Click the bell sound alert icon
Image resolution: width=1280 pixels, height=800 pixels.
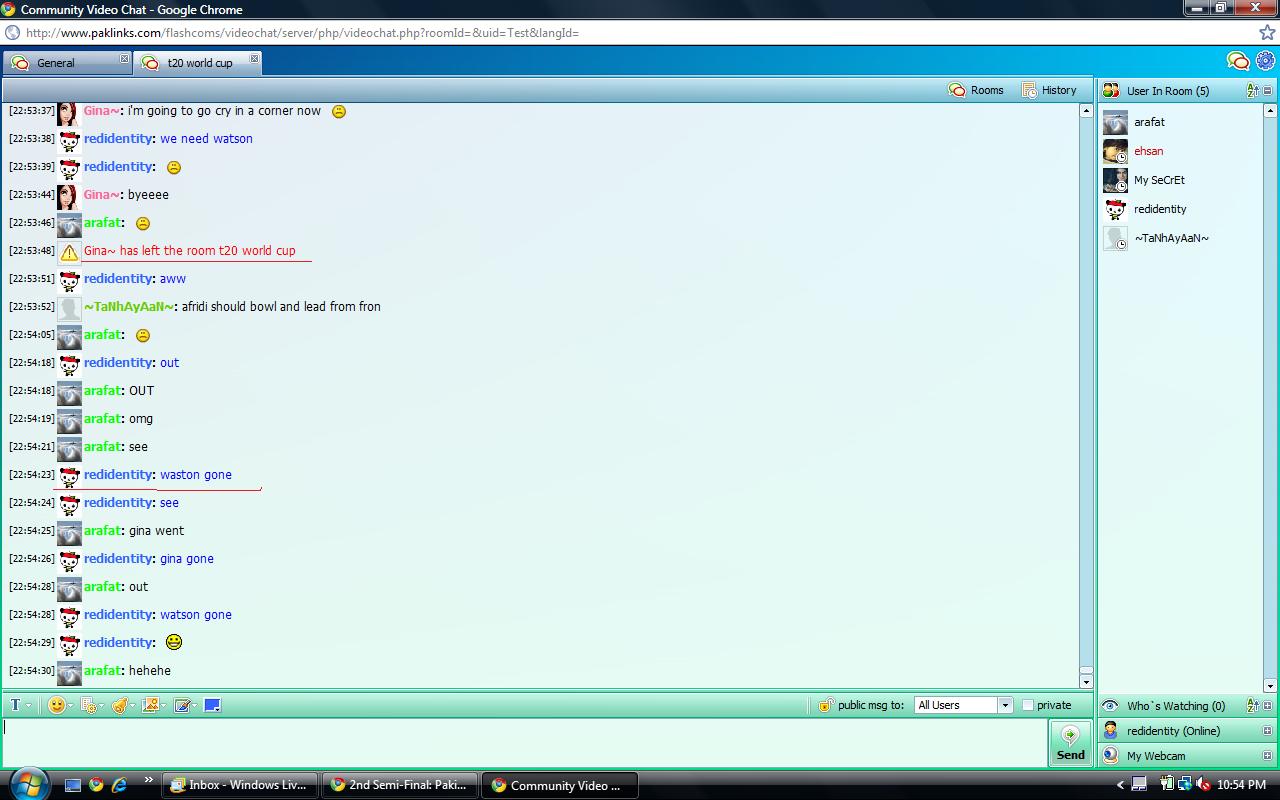coord(119,705)
